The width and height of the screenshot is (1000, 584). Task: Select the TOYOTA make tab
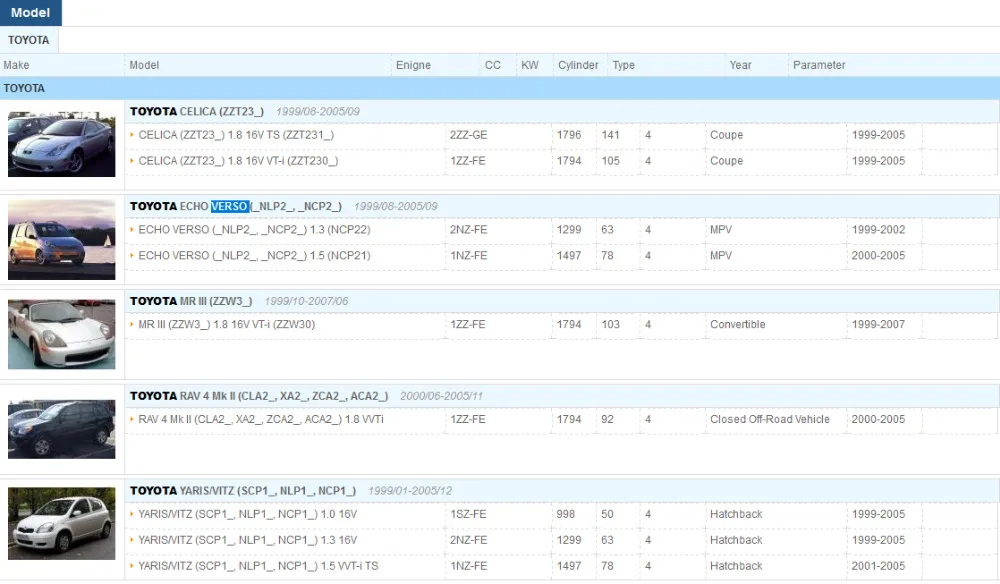[x=29, y=40]
